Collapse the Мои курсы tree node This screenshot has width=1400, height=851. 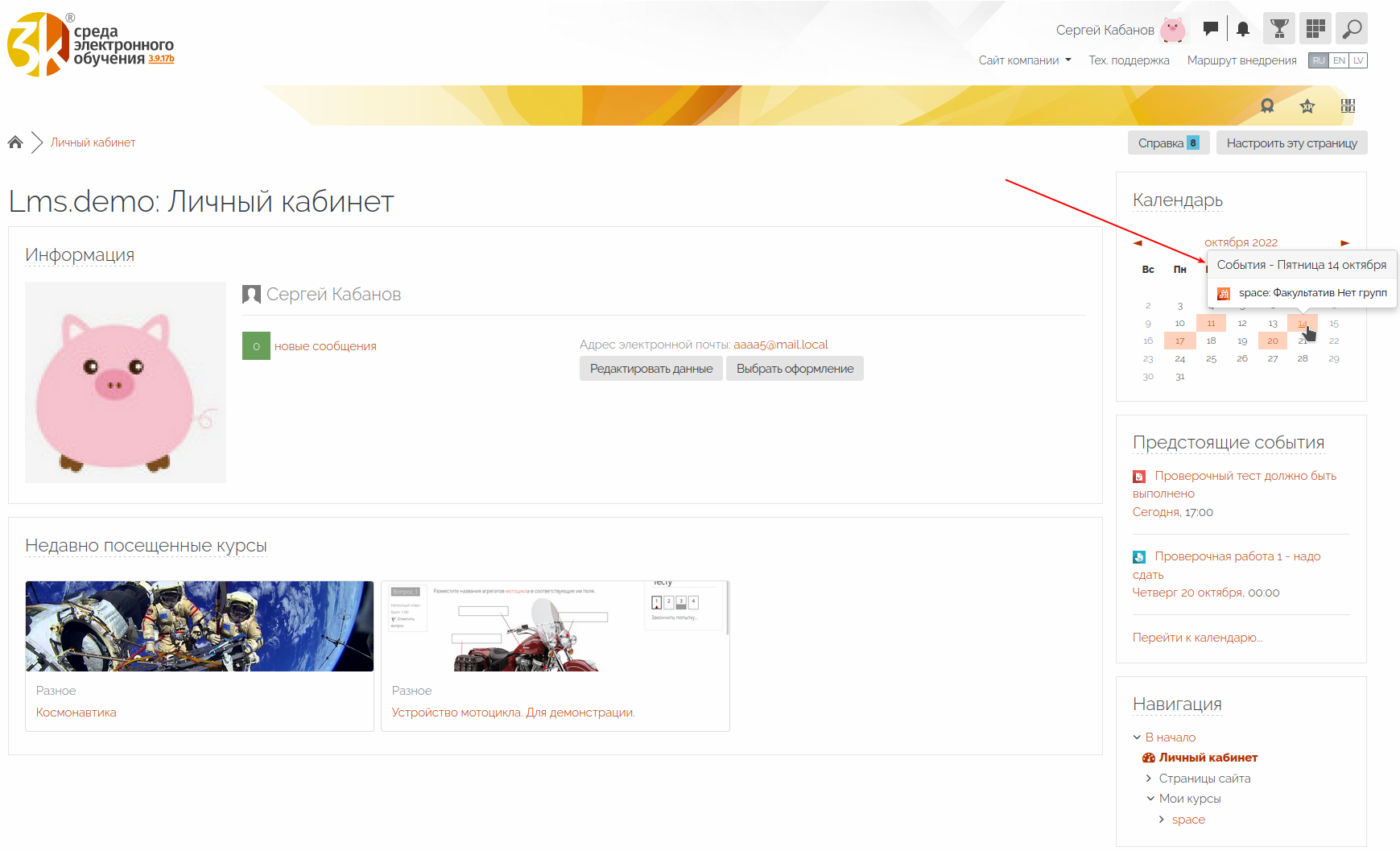[1150, 799]
